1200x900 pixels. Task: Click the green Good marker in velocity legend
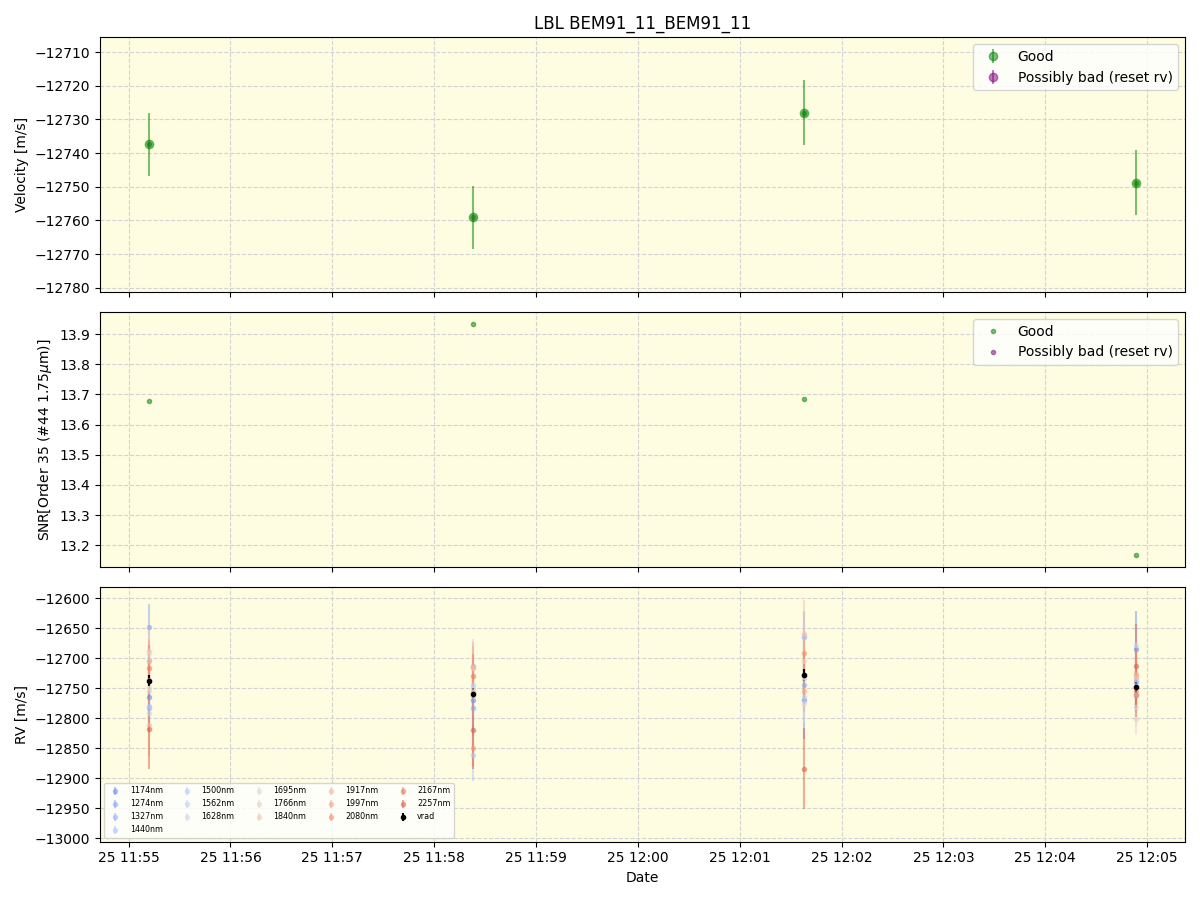pyautogui.click(x=993, y=57)
